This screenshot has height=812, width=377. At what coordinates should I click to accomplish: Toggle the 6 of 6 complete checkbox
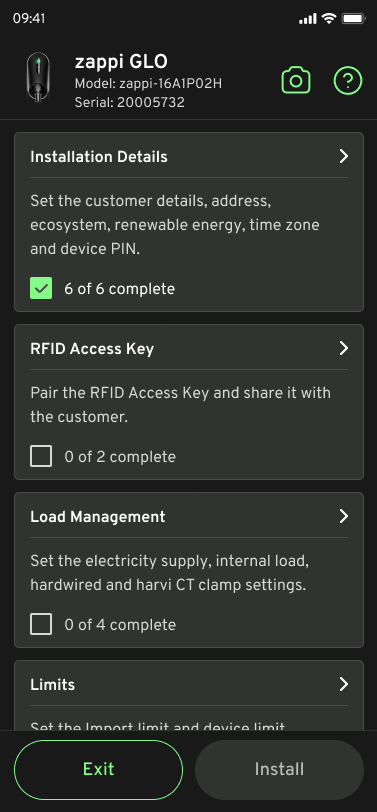tap(41, 288)
